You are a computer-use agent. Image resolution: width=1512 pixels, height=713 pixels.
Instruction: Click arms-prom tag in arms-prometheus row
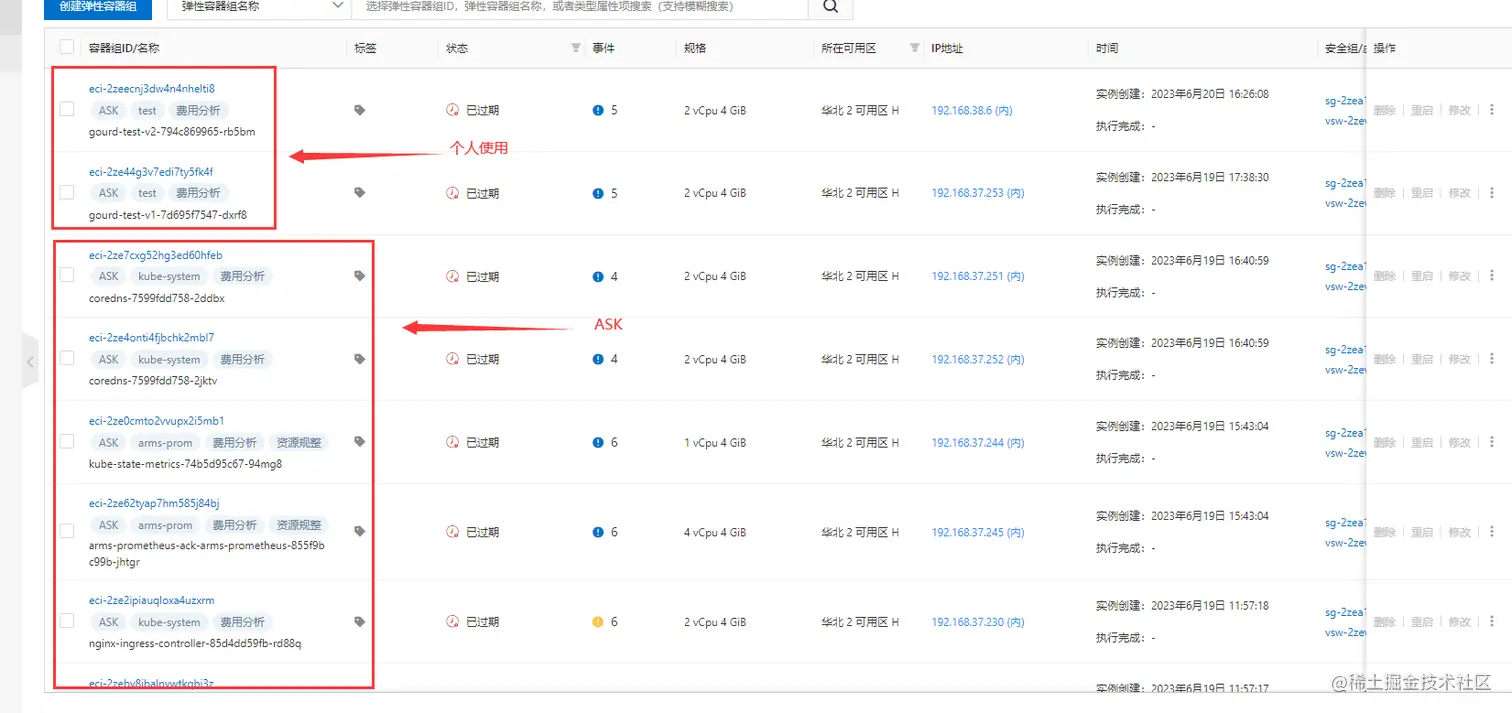pos(165,525)
